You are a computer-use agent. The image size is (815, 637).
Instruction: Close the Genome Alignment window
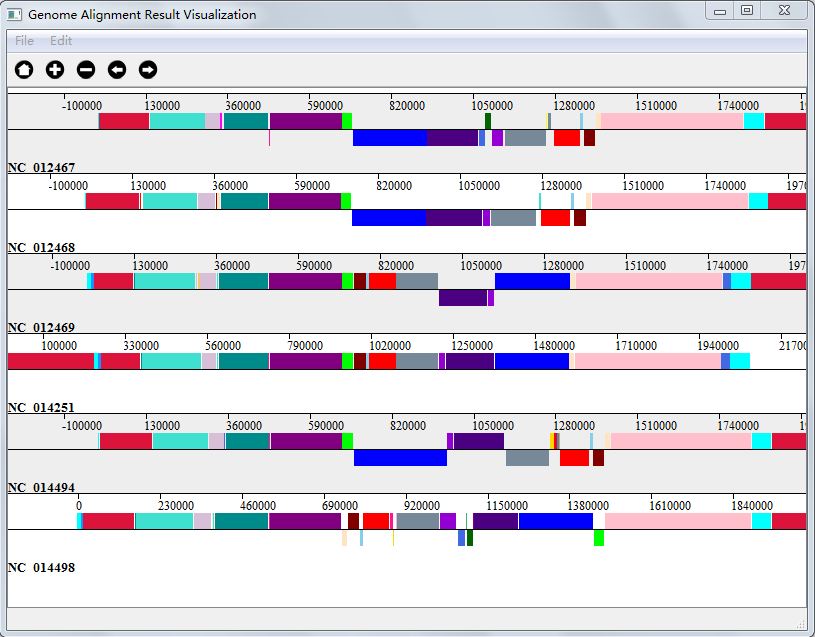784,11
